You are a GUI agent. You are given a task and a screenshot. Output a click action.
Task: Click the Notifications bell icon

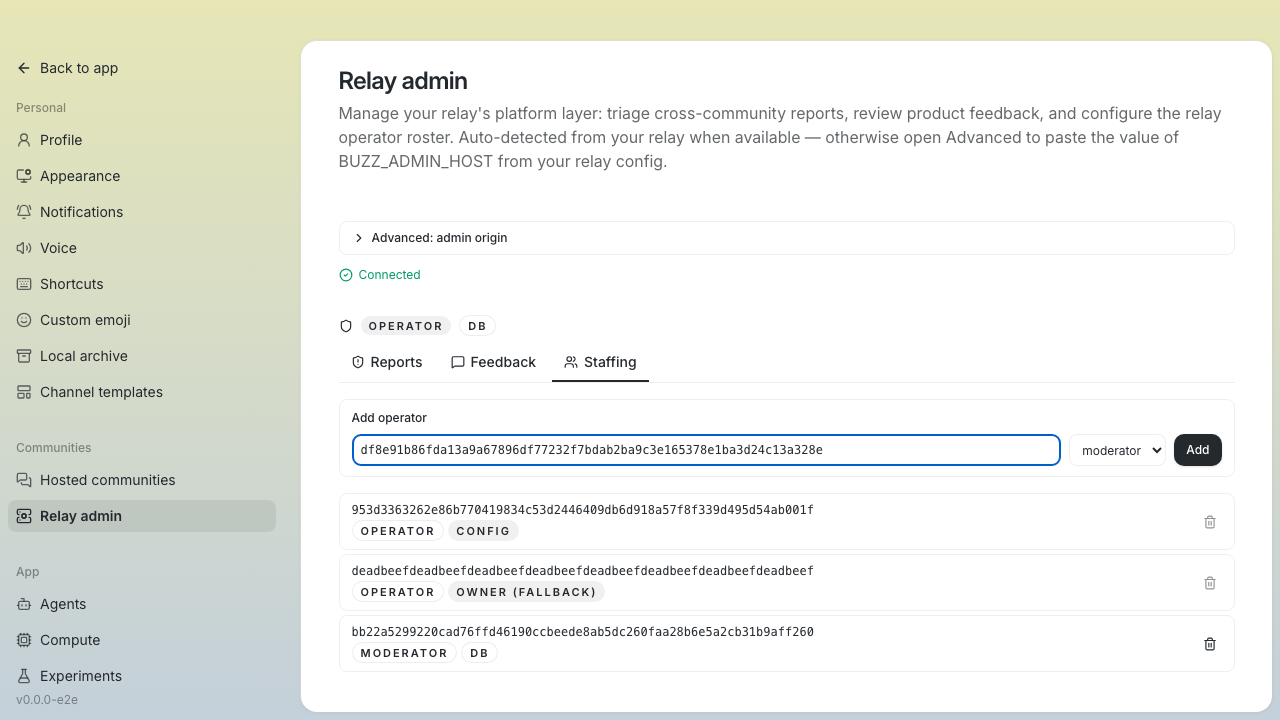tap(24, 212)
